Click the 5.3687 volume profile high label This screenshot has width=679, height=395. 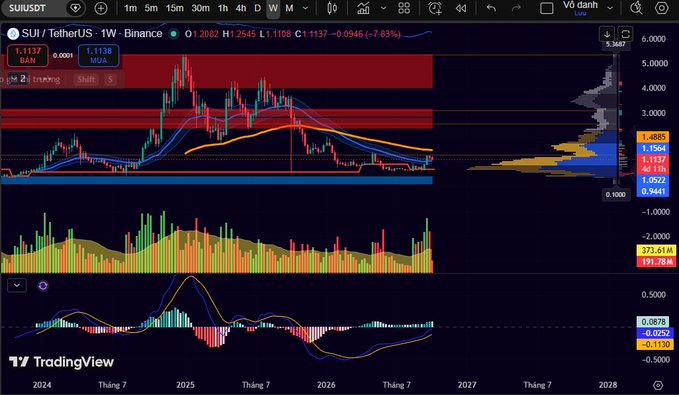(x=615, y=44)
